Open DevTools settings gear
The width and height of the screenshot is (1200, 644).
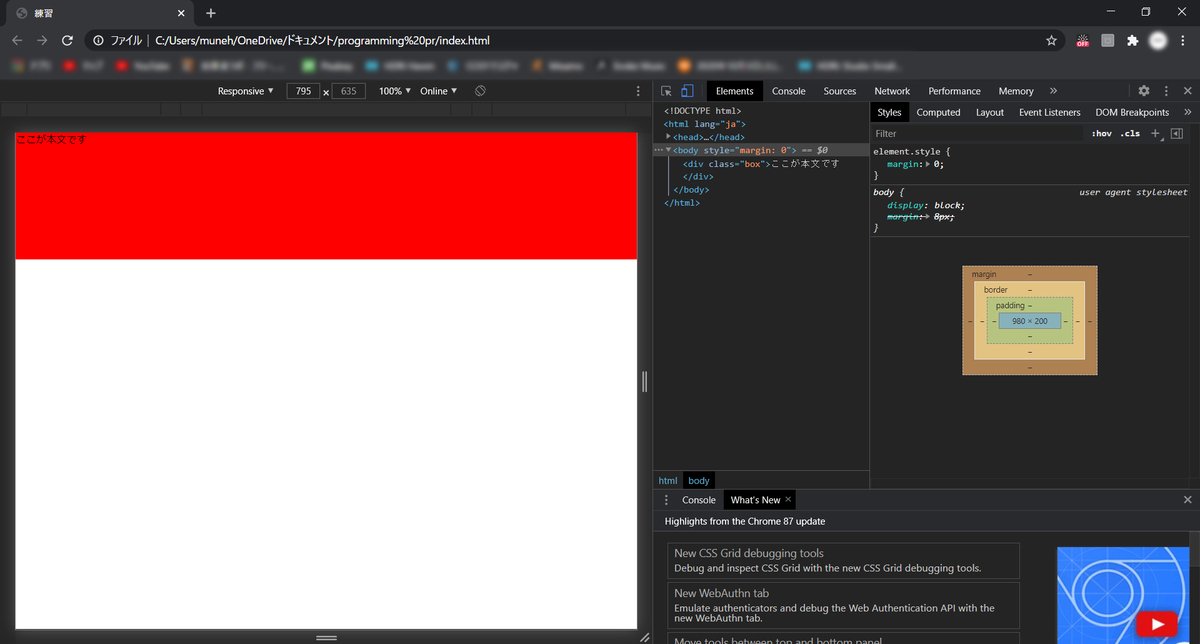point(1144,91)
